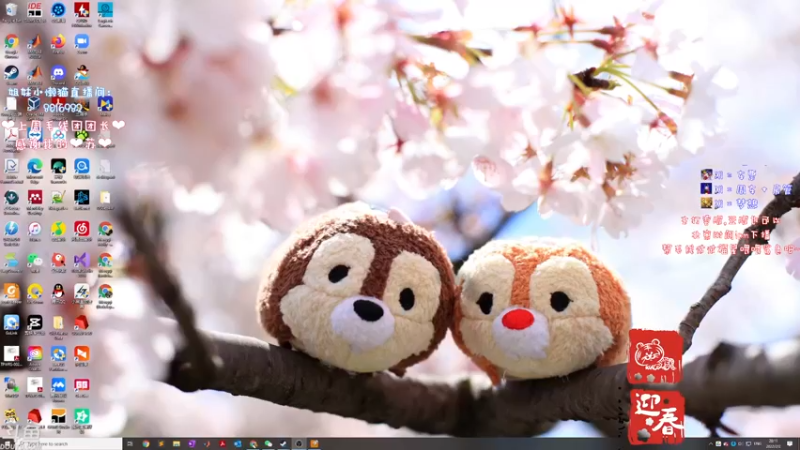800x450 pixels.
Task: Open the QQ penguin shortcut
Action: pos(58,291)
